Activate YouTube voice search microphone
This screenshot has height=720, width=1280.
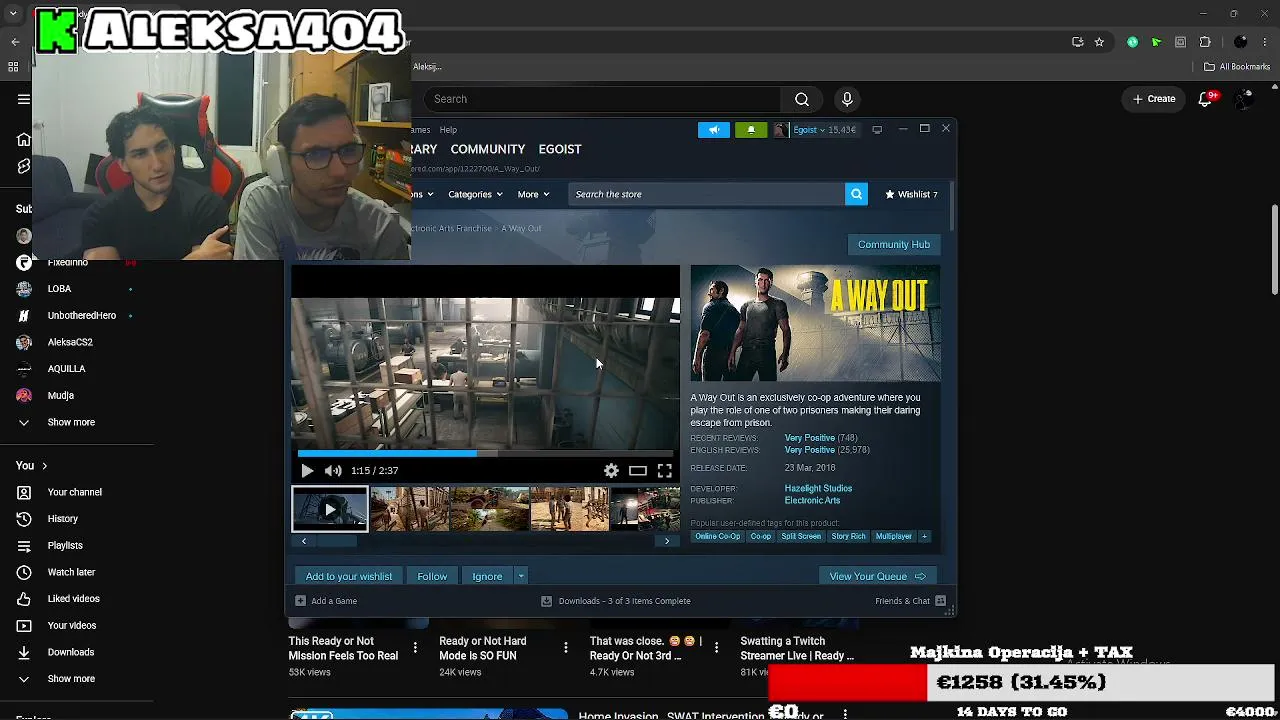coord(847,99)
